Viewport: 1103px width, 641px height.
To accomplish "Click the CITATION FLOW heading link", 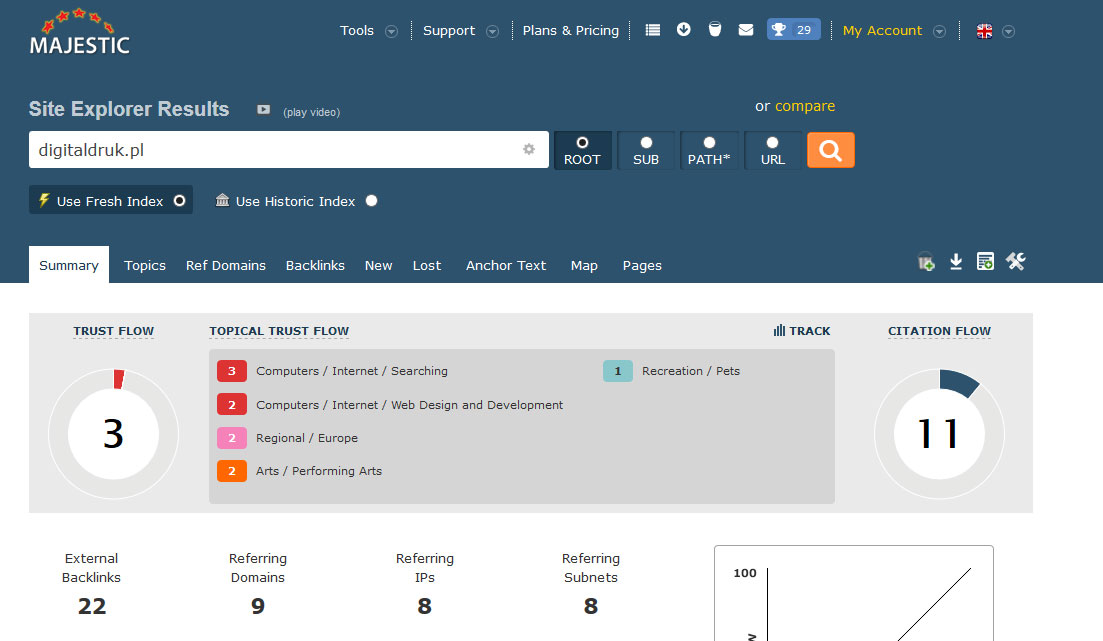I will [x=939, y=331].
